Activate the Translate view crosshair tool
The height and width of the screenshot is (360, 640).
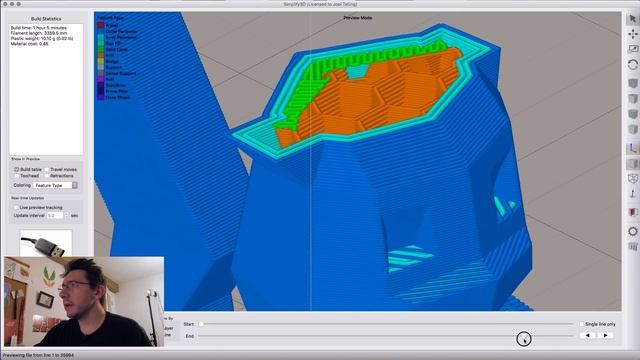point(633,34)
